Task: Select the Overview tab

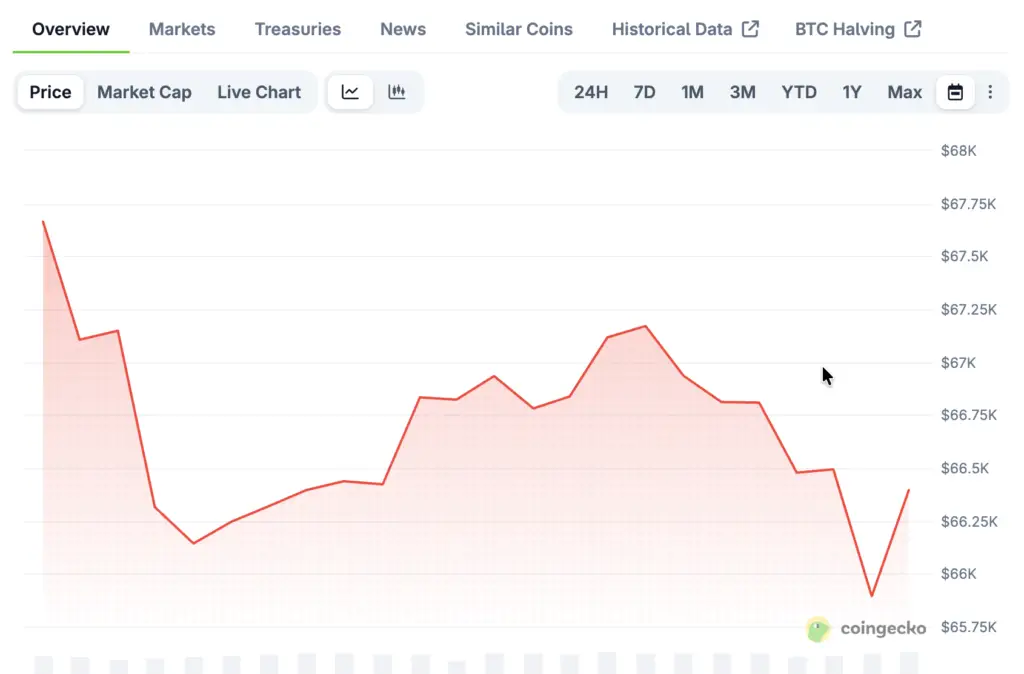Action: [x=71, y=29]
